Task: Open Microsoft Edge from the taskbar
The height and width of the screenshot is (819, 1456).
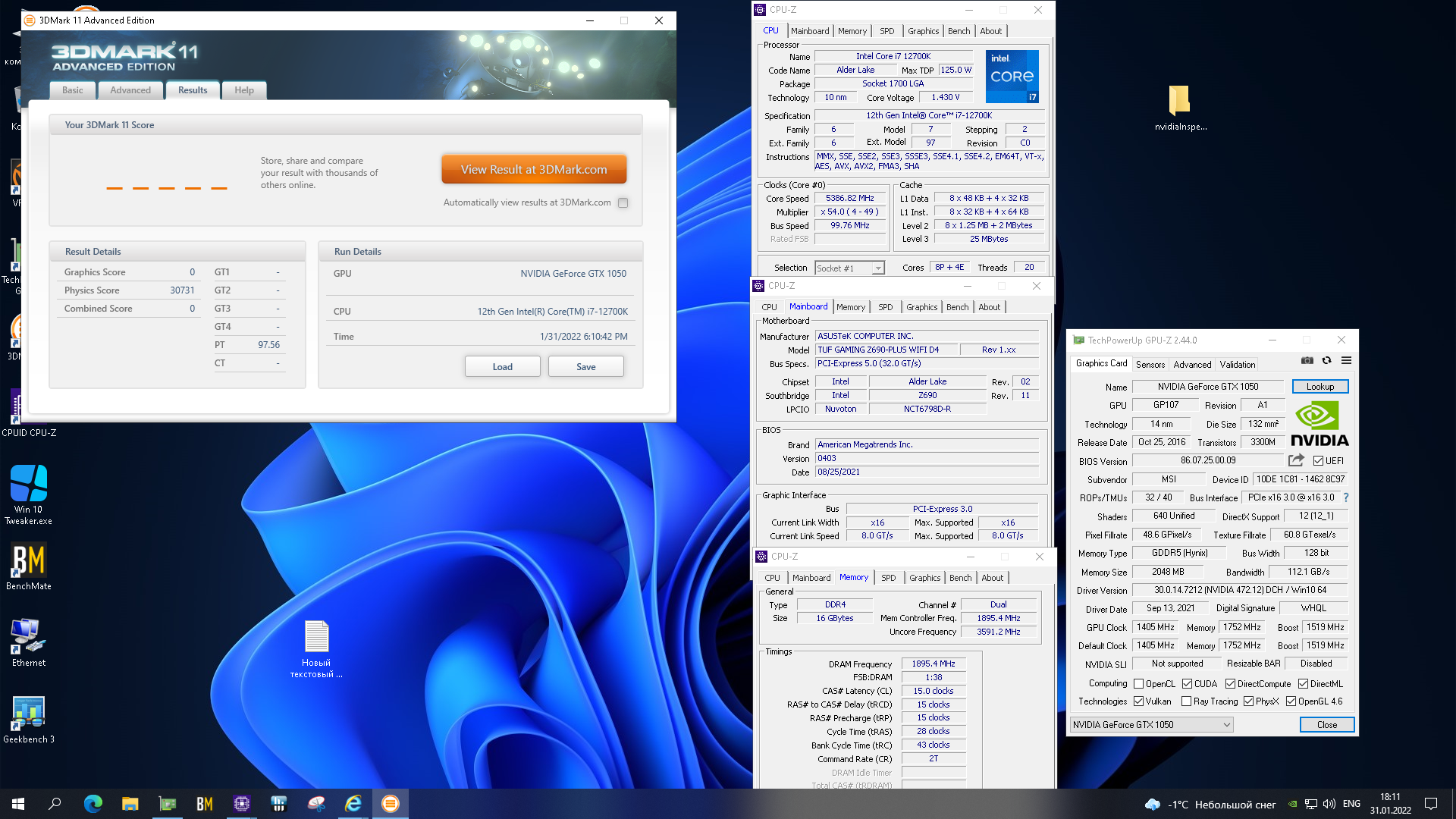Action: point(93,804)
